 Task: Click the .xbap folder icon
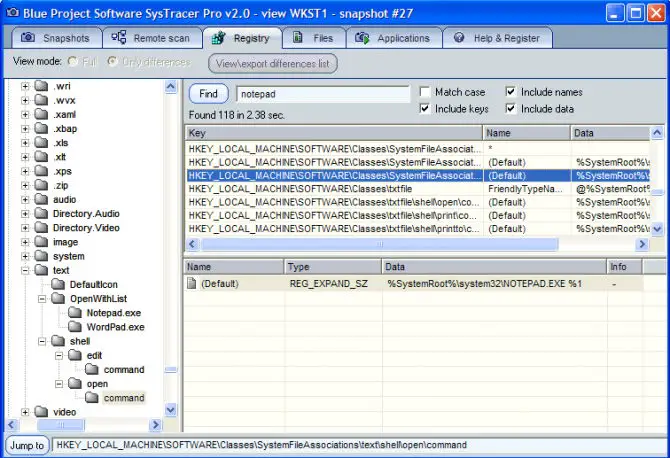coord(41,128)
